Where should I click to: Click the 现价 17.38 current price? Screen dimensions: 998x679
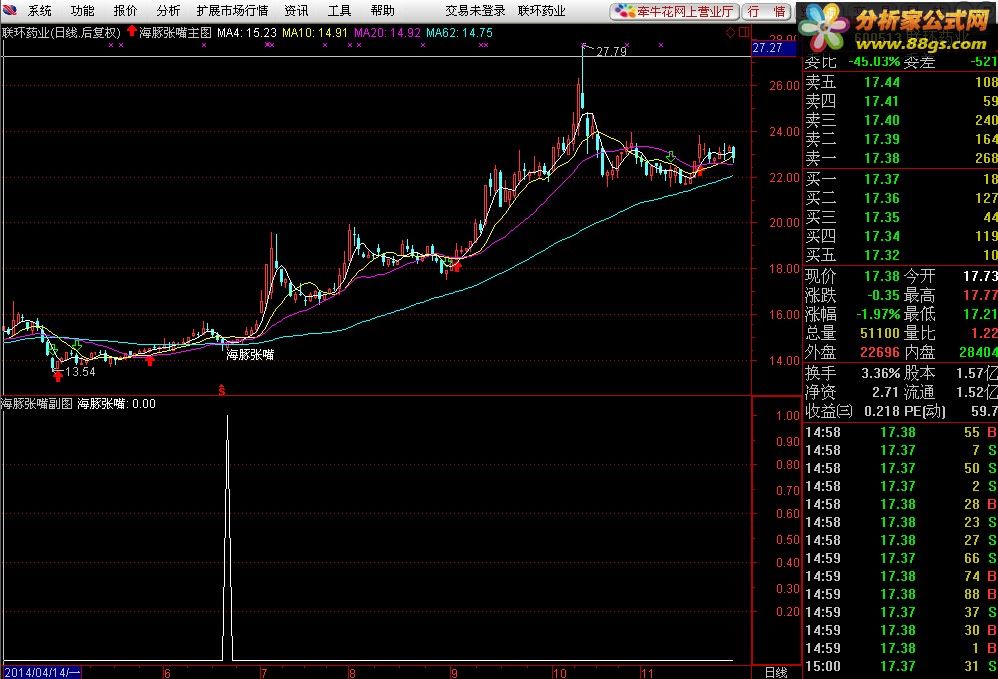click(x=882, y=276)
